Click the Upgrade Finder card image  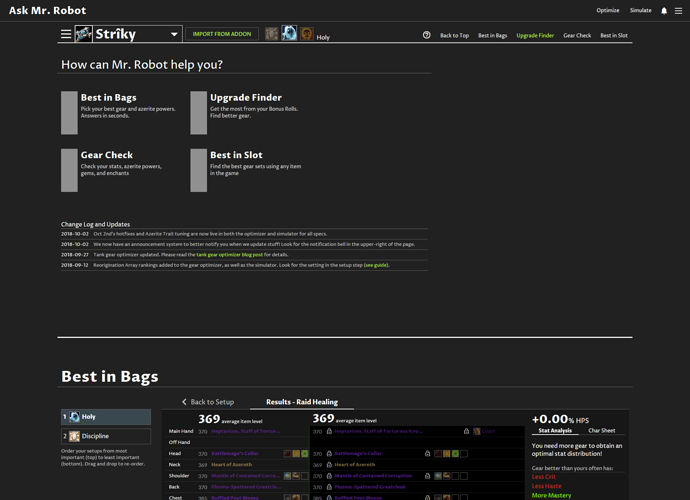[x=198, y=113]
